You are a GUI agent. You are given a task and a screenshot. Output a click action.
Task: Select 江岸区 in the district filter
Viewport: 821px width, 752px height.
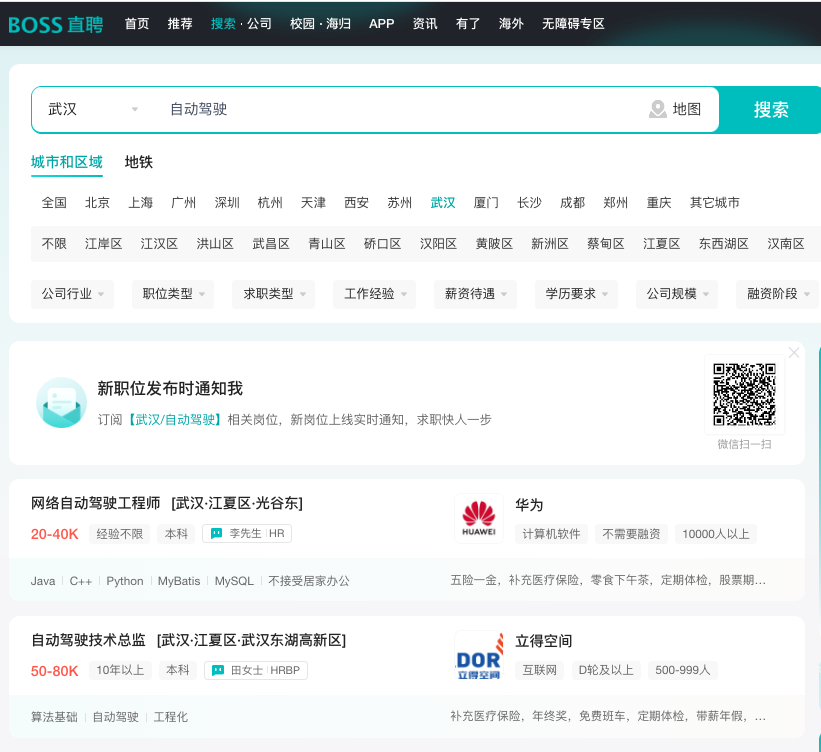point(104,244)
